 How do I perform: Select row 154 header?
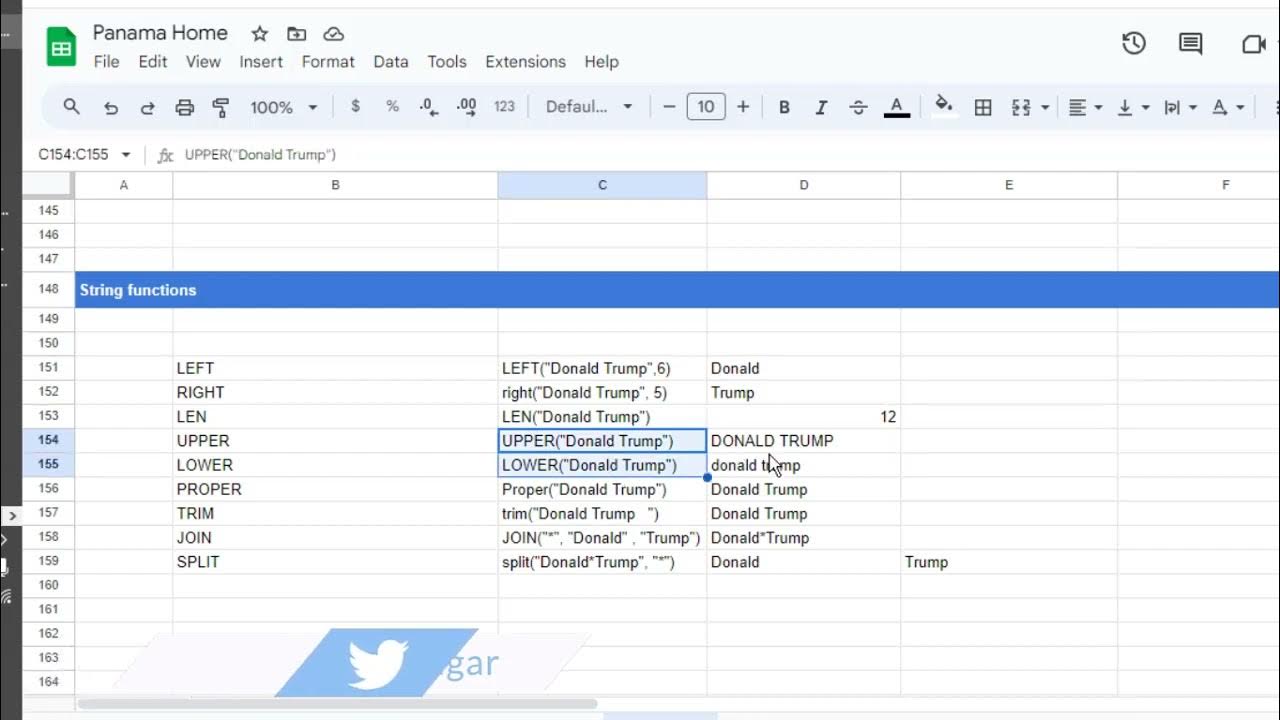point(49,440)
